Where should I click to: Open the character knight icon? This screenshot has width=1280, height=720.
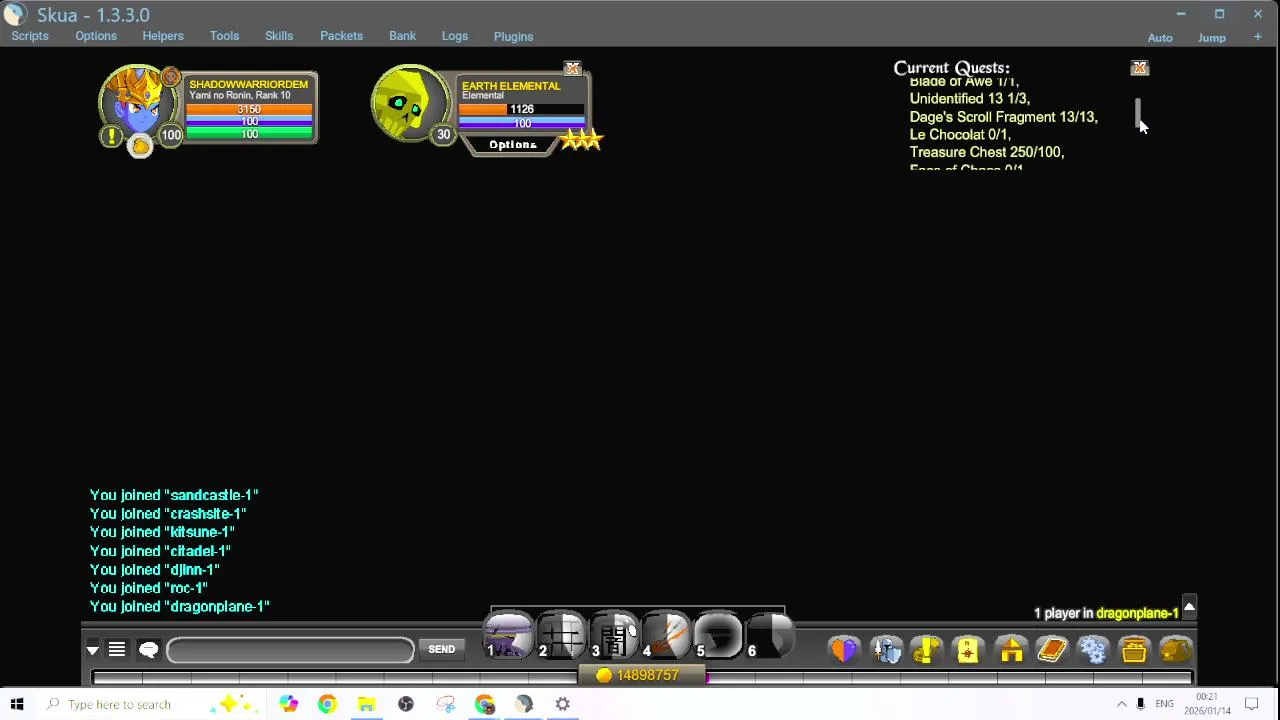point(886,651)
